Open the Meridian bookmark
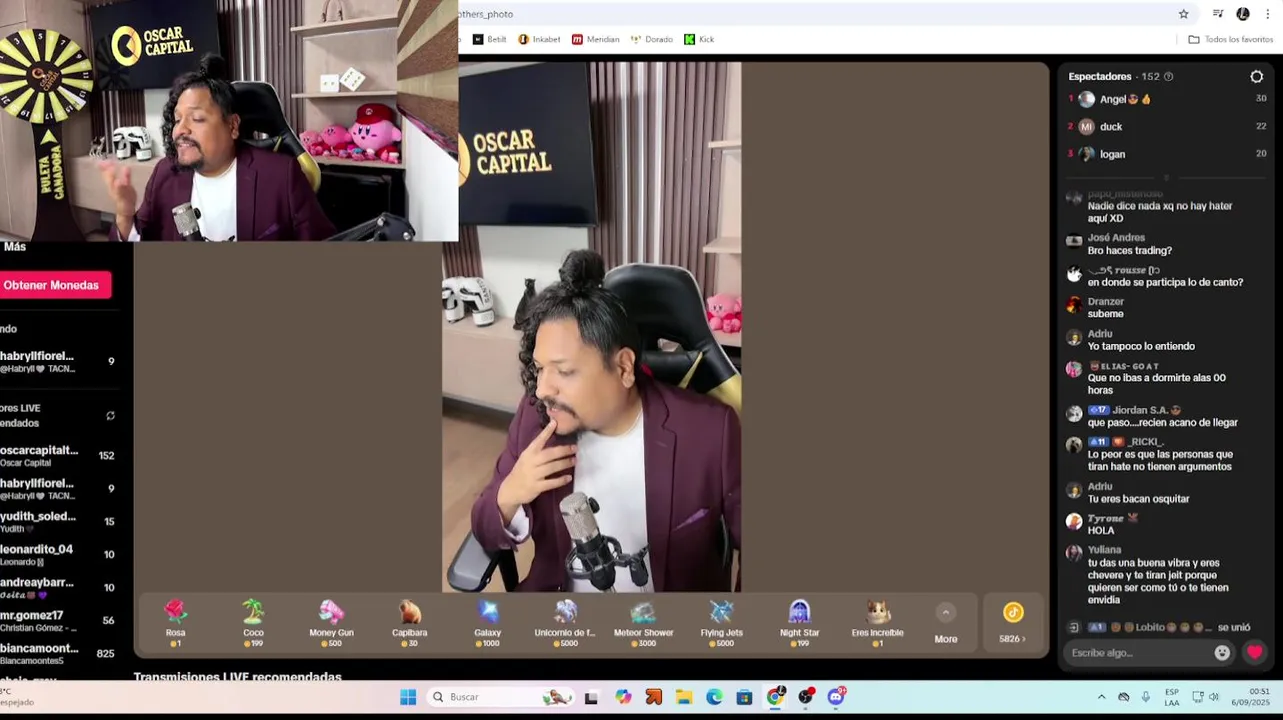 596,39
